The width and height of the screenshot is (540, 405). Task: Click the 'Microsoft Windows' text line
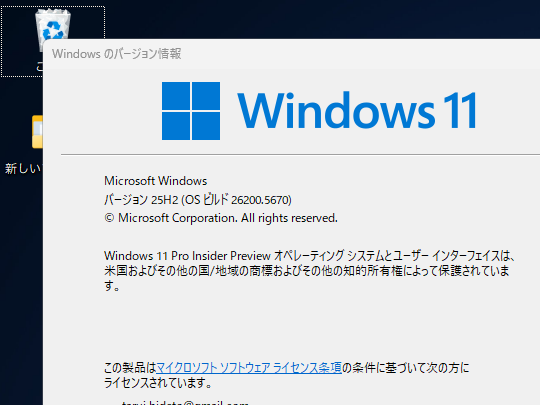(x=156, y=181)
